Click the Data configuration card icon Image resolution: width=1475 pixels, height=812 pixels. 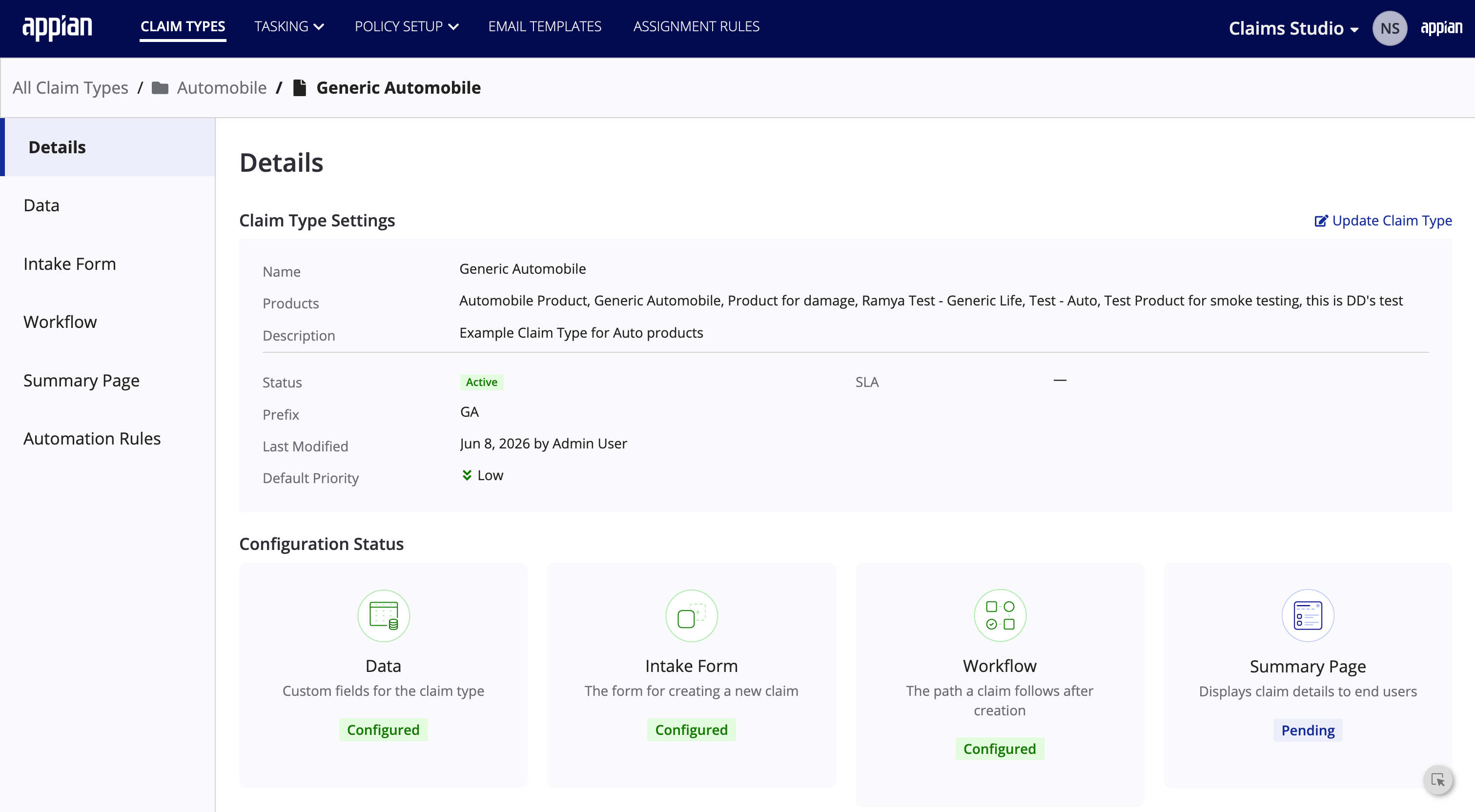click(x=383, y=615)
